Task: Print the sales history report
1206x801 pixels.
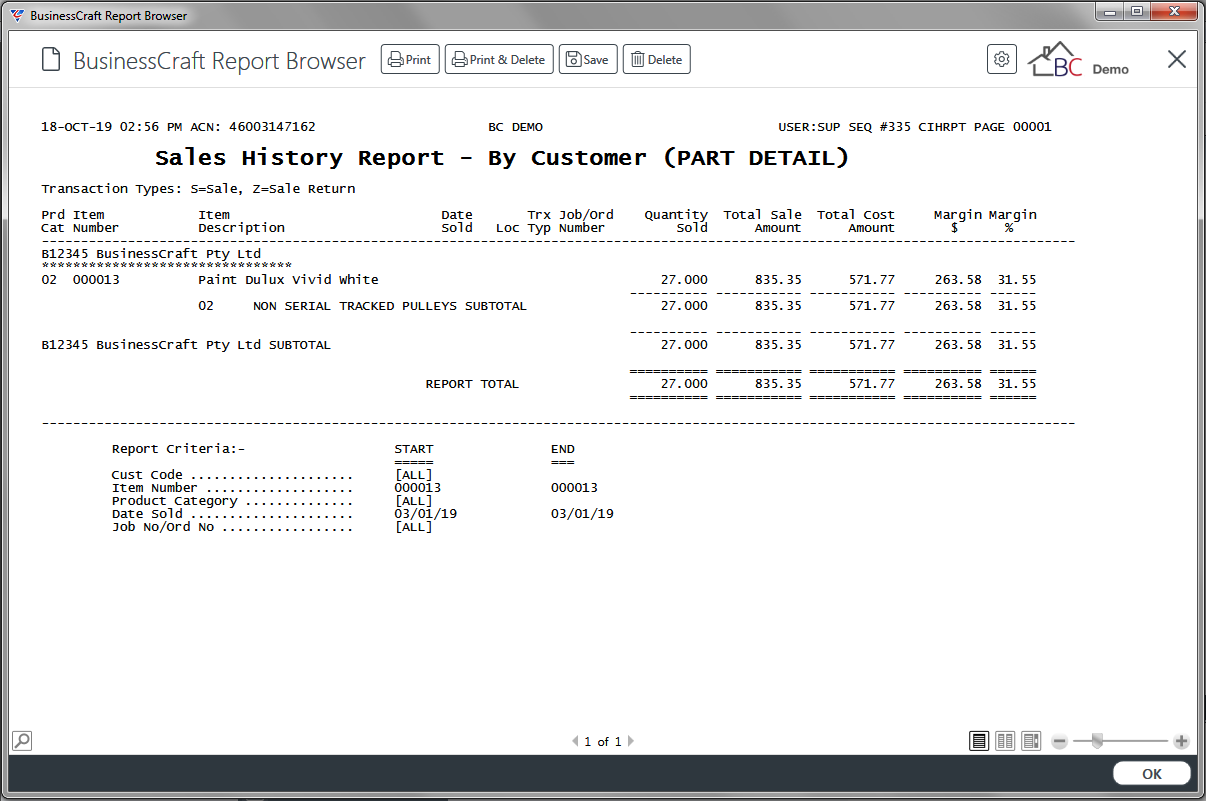Action: click(410, 60)
